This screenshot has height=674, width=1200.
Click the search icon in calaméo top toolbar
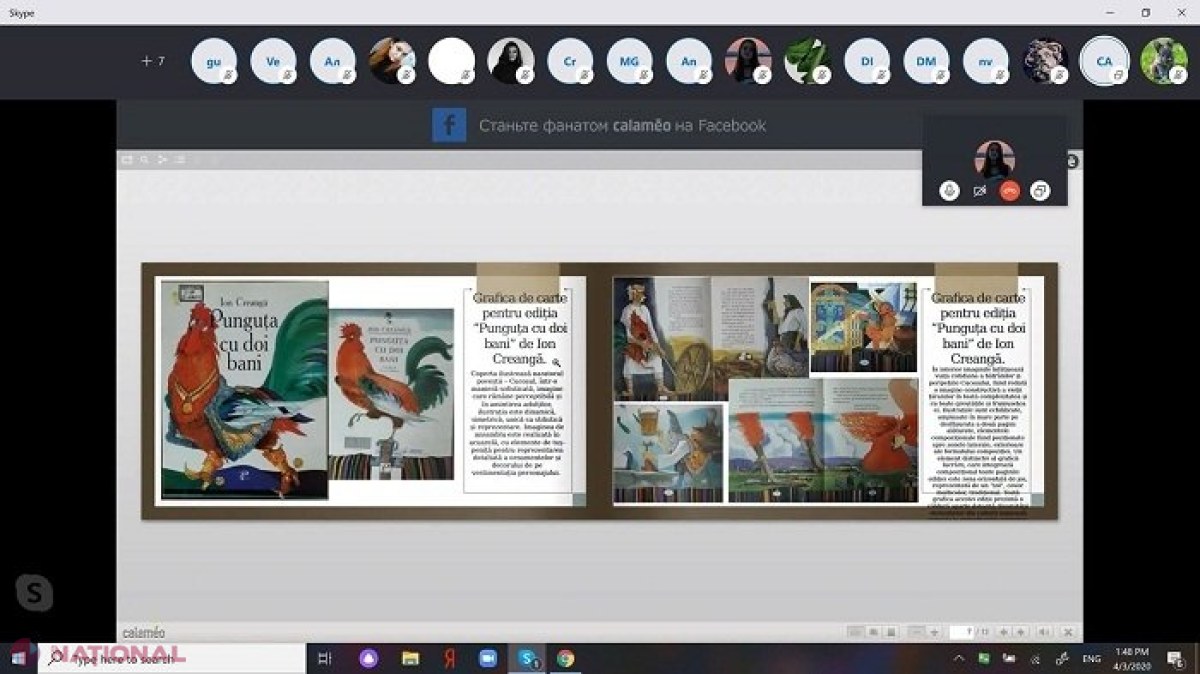(x=145, y=159)
